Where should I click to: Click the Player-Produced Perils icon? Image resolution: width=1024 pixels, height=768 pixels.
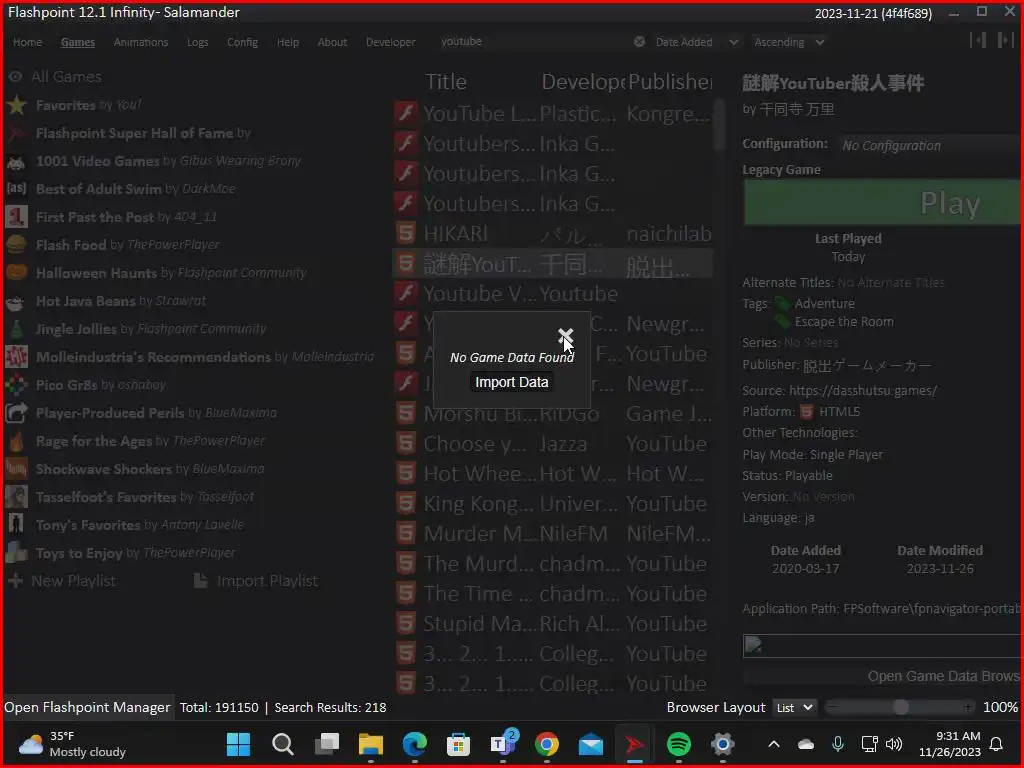(x=16, y=413)
